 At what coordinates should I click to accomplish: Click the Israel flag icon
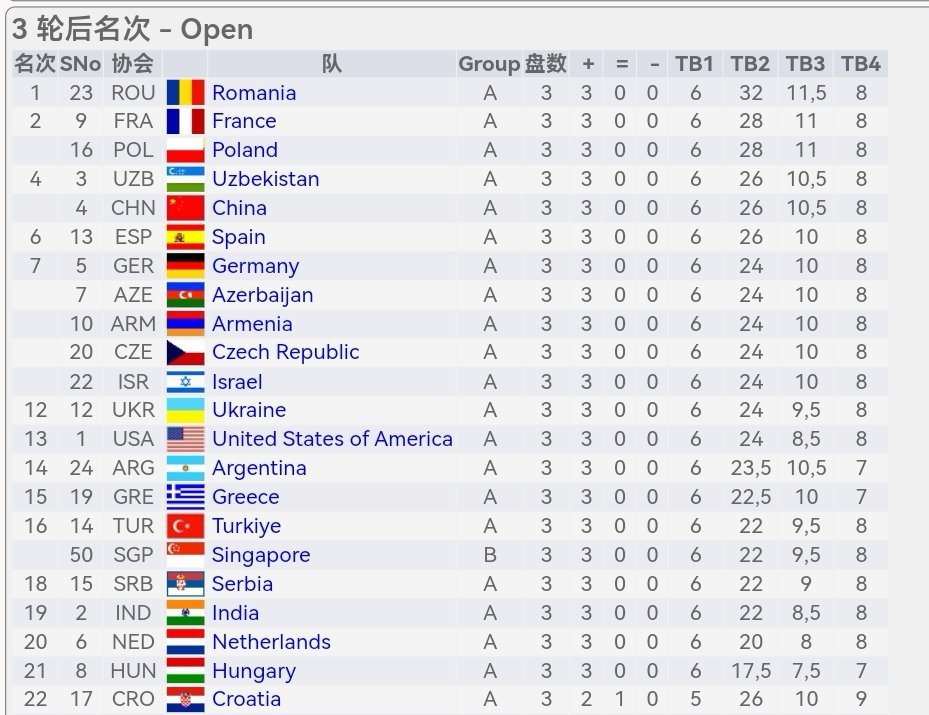[x=185, y=381]
